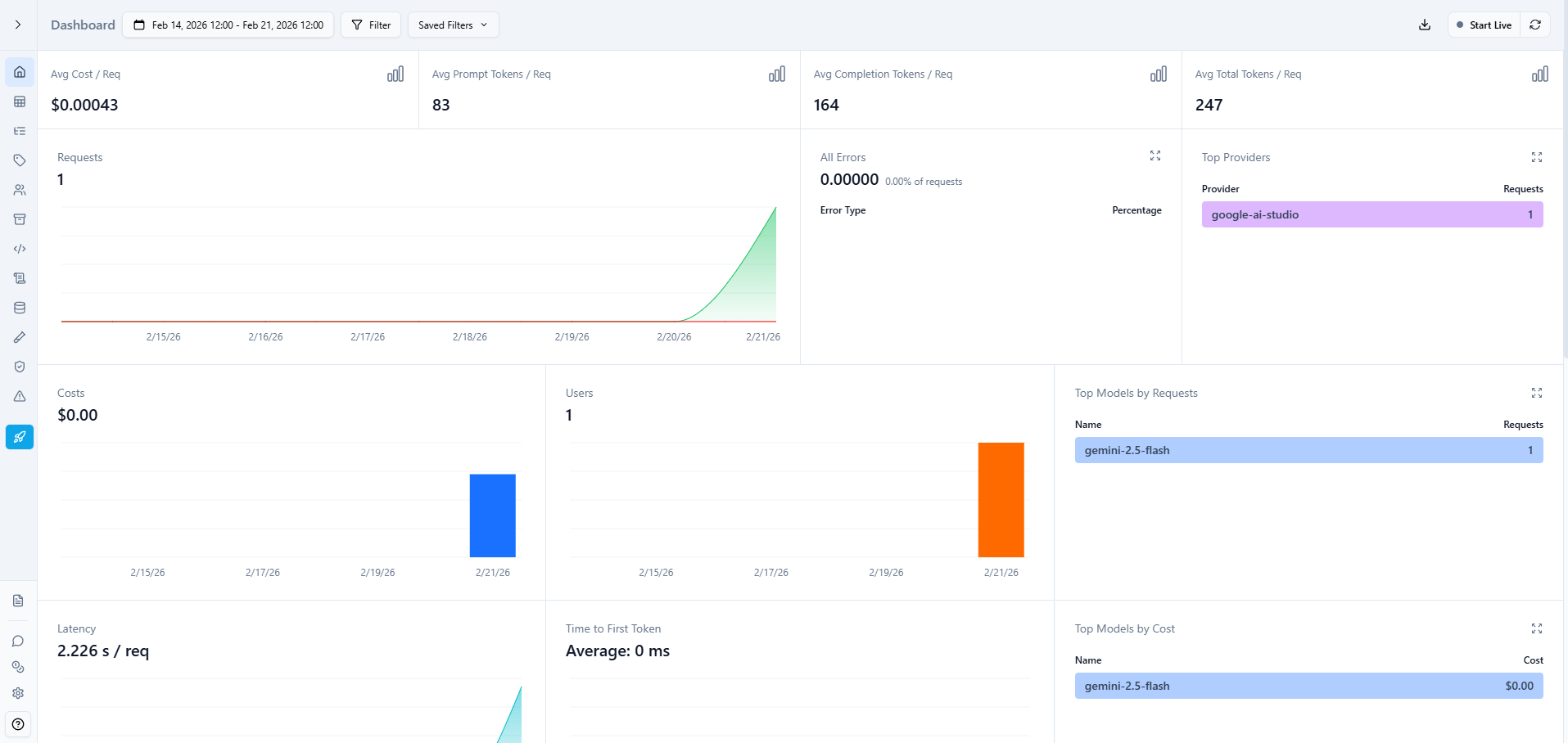Download dashboard data using download icon
This screenshot has height=743, width=1568.
[x=1425, y=25]
